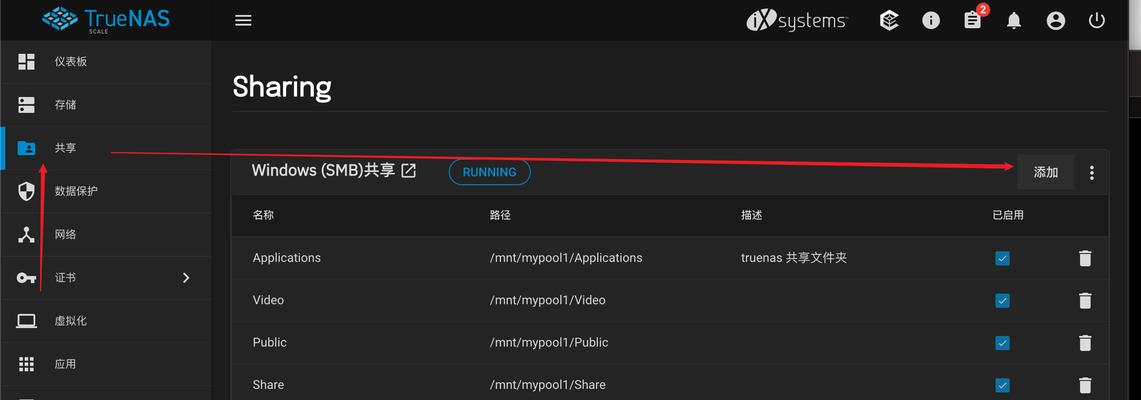Open the TrueCommand status icon
The image size is (1141, 400).
tap(888, 20)
